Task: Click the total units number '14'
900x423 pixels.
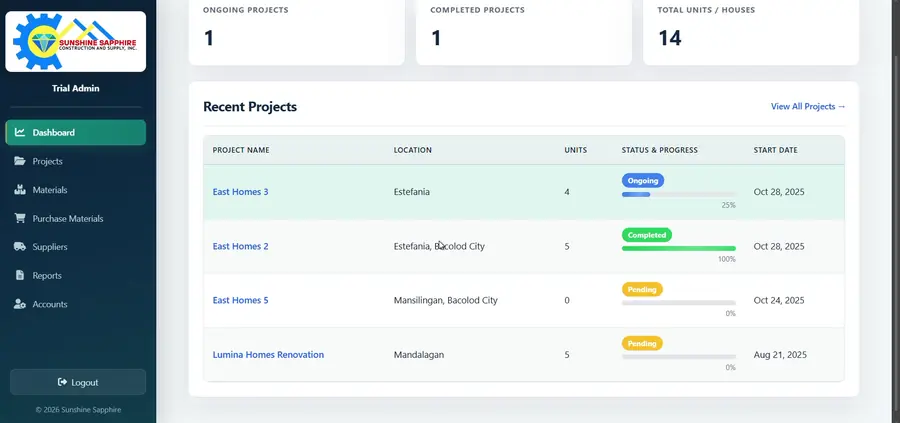Action: point(670,38)
